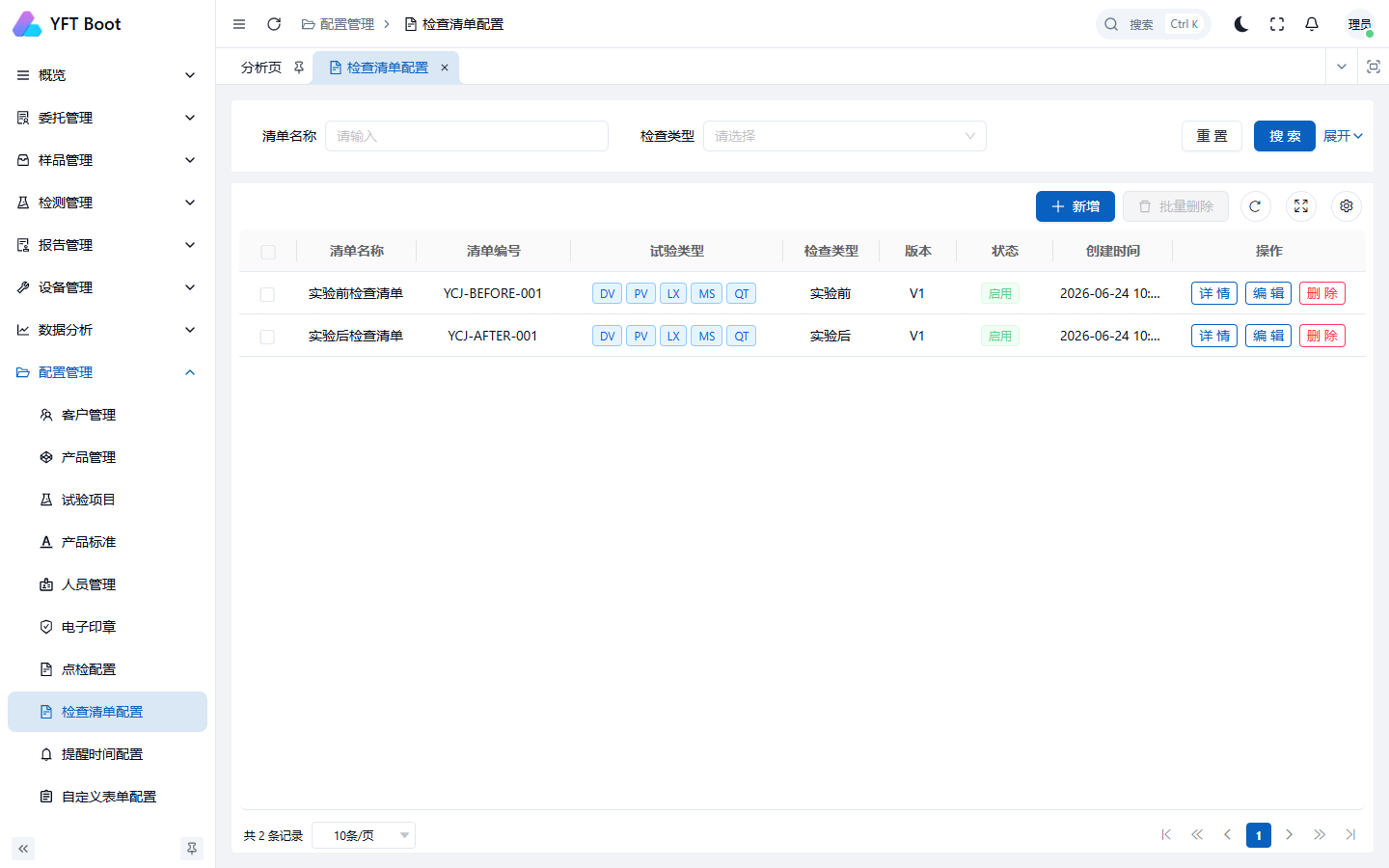Select the 实验前检查清单 row checkbox

click(x=267, y=294)
